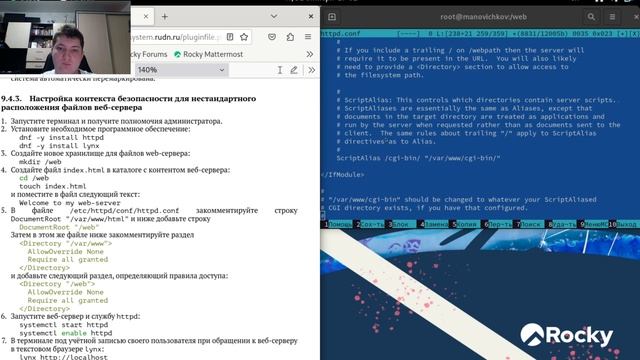Open a new Firefox tab
The image size is (640, 360).
coord(164,17)
